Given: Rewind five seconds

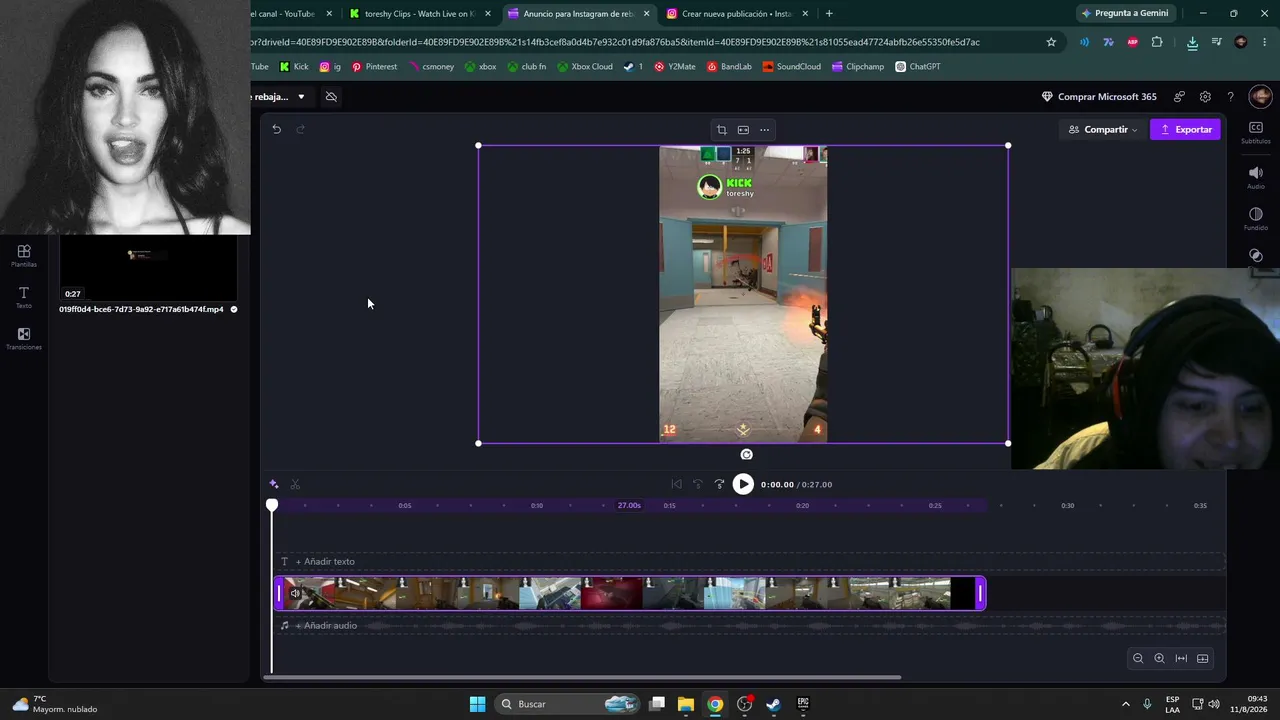Looking at the screenshot, I should click(x=698, y=484).
